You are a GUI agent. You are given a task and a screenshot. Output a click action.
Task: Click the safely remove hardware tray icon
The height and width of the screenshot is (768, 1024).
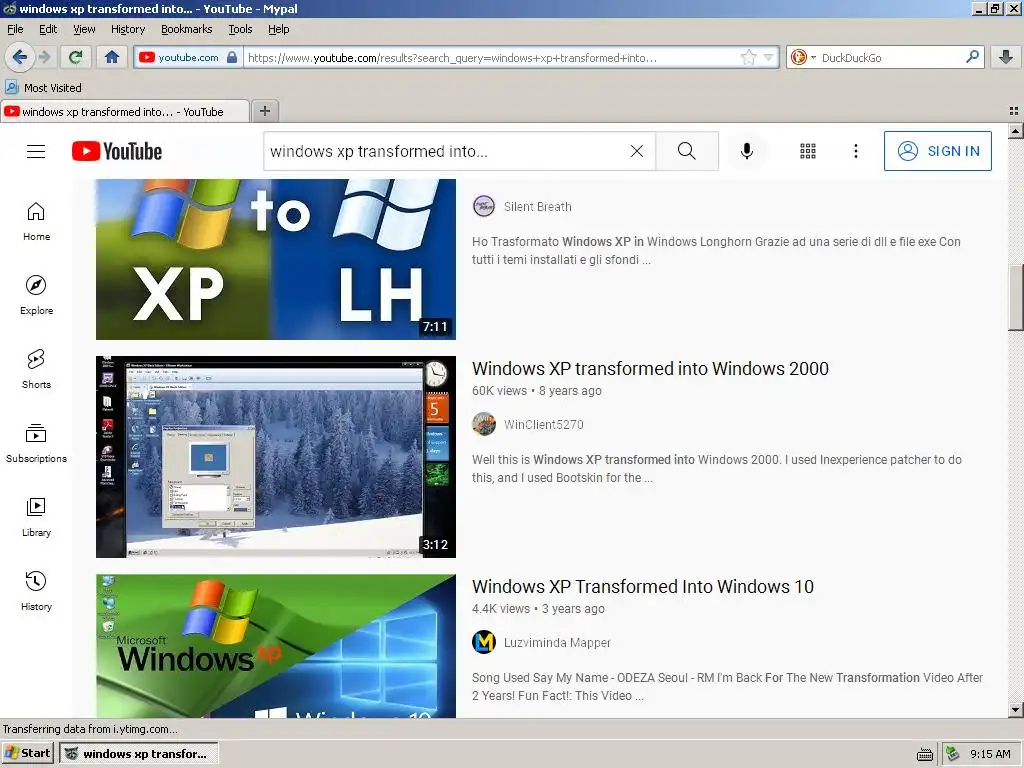953,754
